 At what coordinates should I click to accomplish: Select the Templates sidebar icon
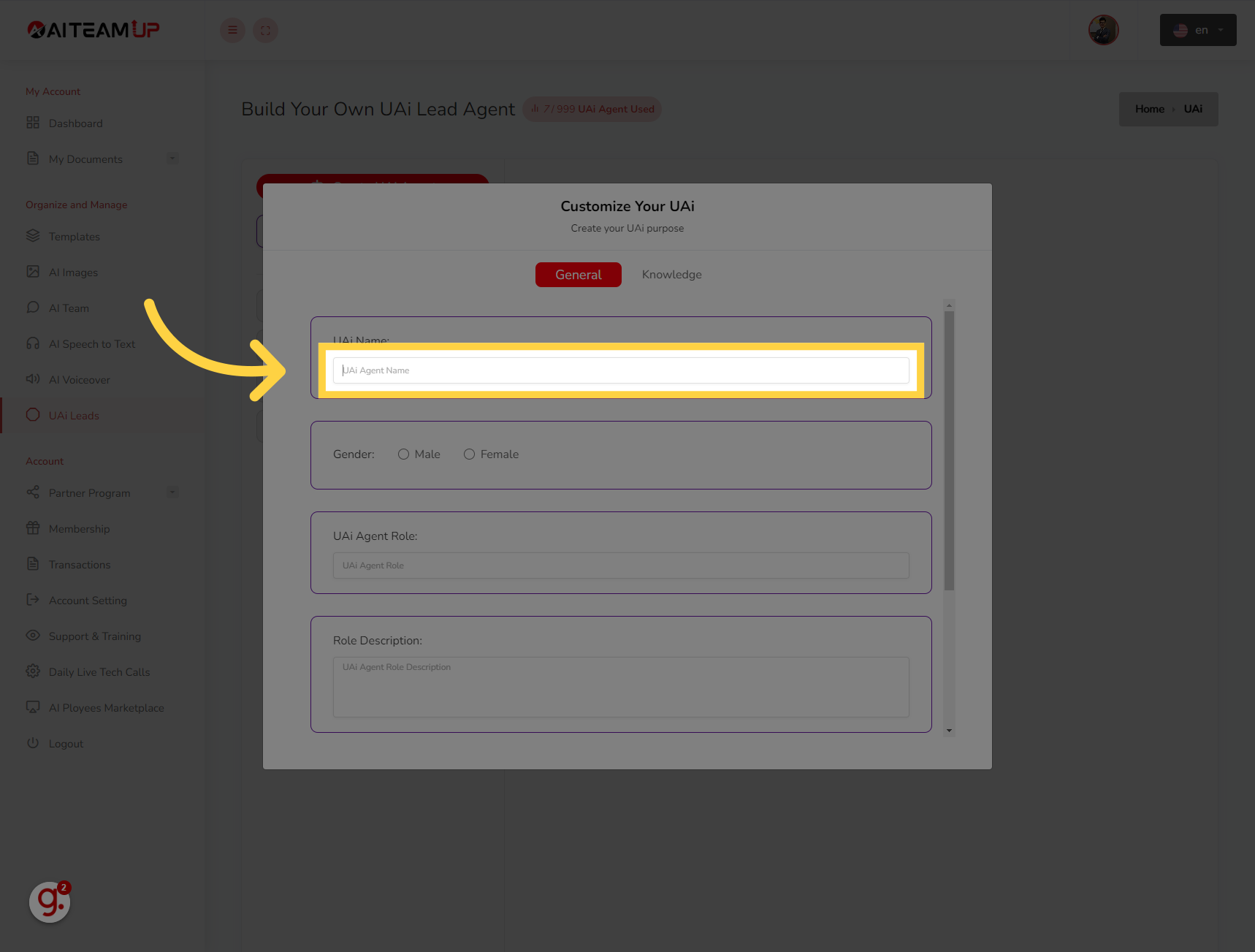pyautogui.click(x=33, y=235)
